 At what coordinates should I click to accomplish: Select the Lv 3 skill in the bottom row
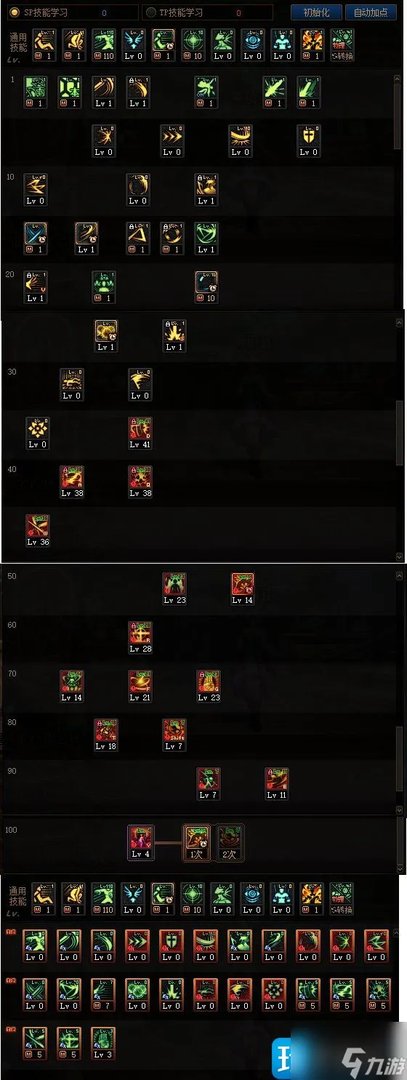[x=105, y=1043]
